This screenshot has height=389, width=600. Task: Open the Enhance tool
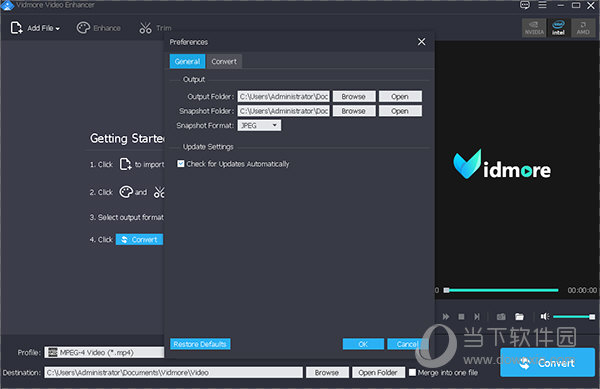(x=98, y=28)
